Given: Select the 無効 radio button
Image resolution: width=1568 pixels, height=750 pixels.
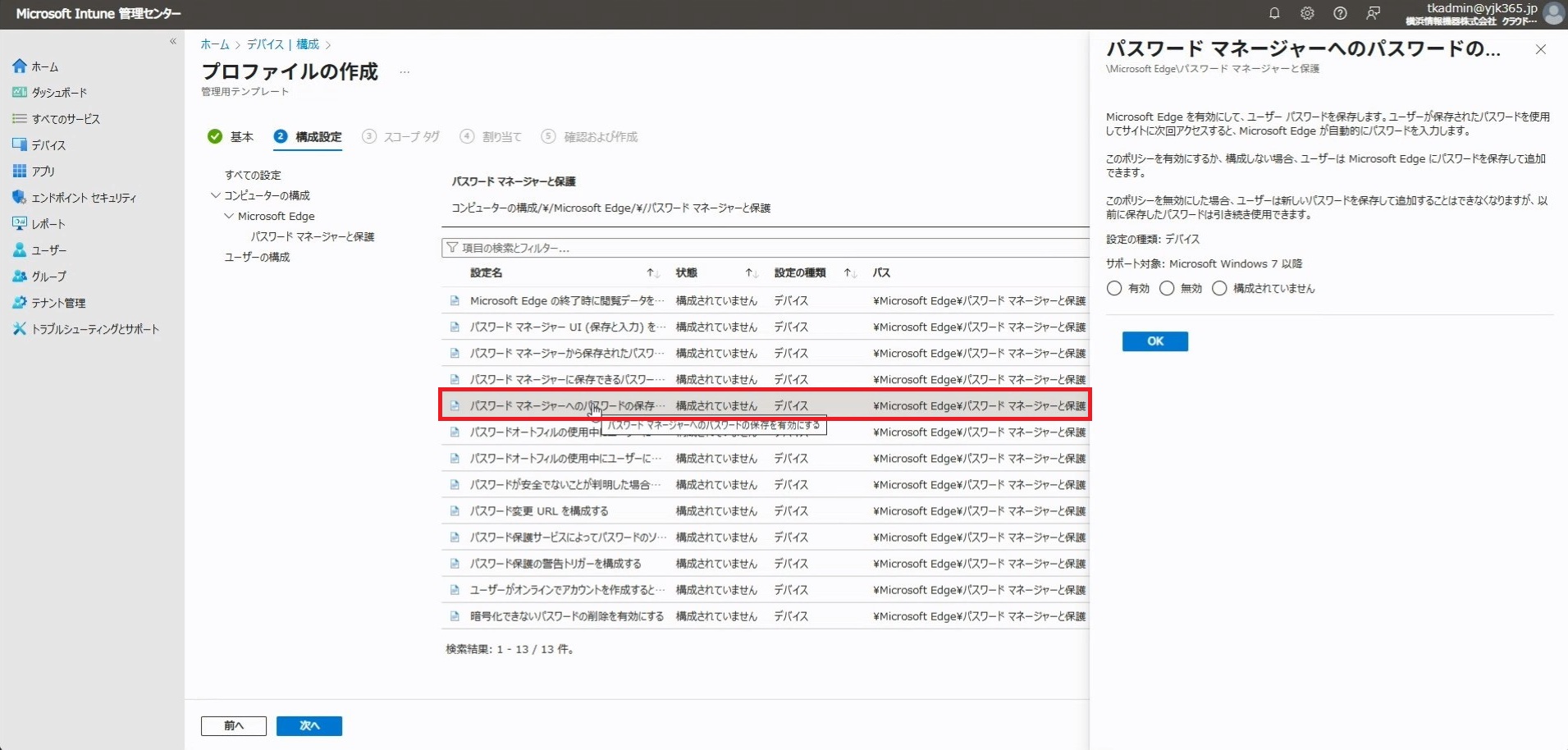Looking at the screenshot, I should coord(1167,289).
